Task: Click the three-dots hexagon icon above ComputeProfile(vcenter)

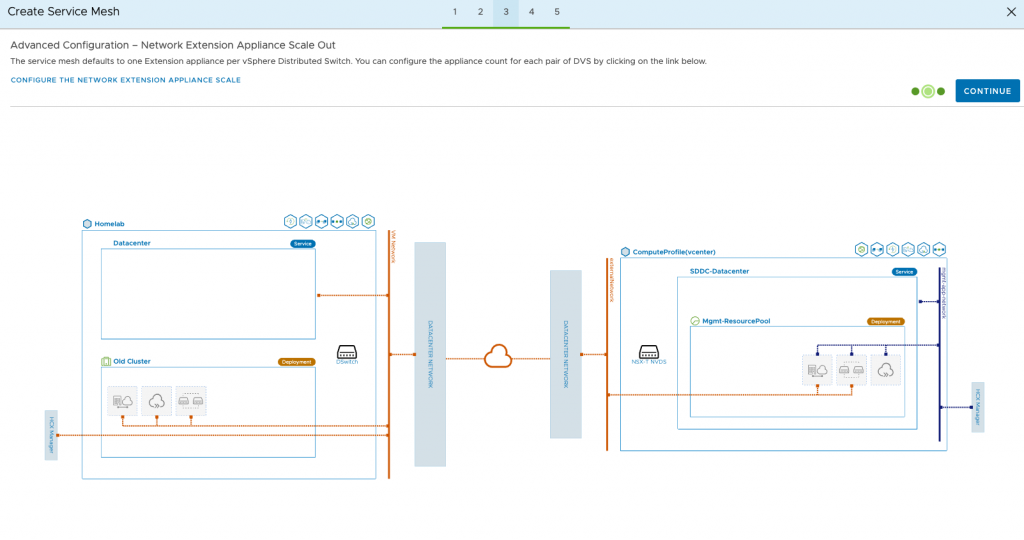Action: tap(939, 249)
